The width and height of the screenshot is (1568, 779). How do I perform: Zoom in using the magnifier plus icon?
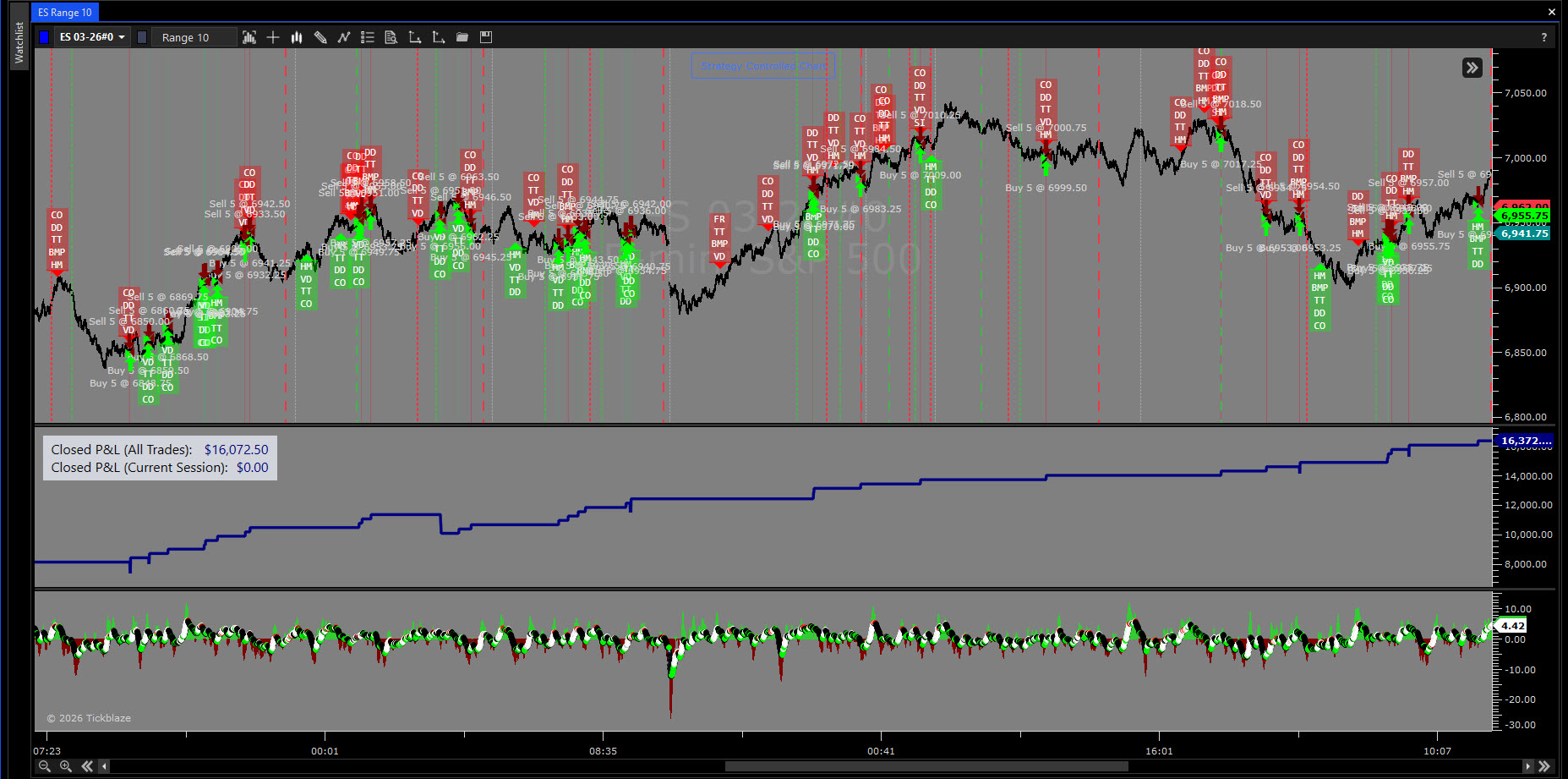tap(66, 766)
